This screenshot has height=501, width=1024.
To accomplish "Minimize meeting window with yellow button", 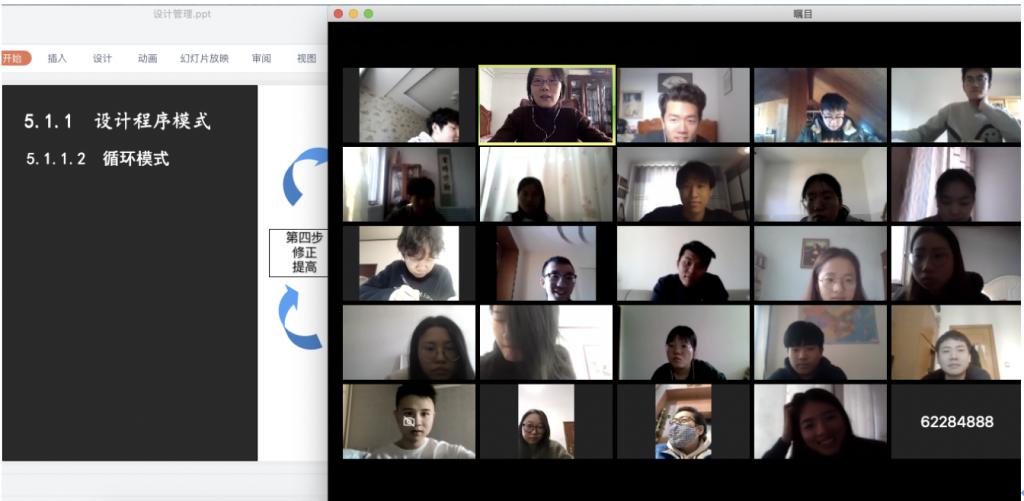I will [353, 13].
